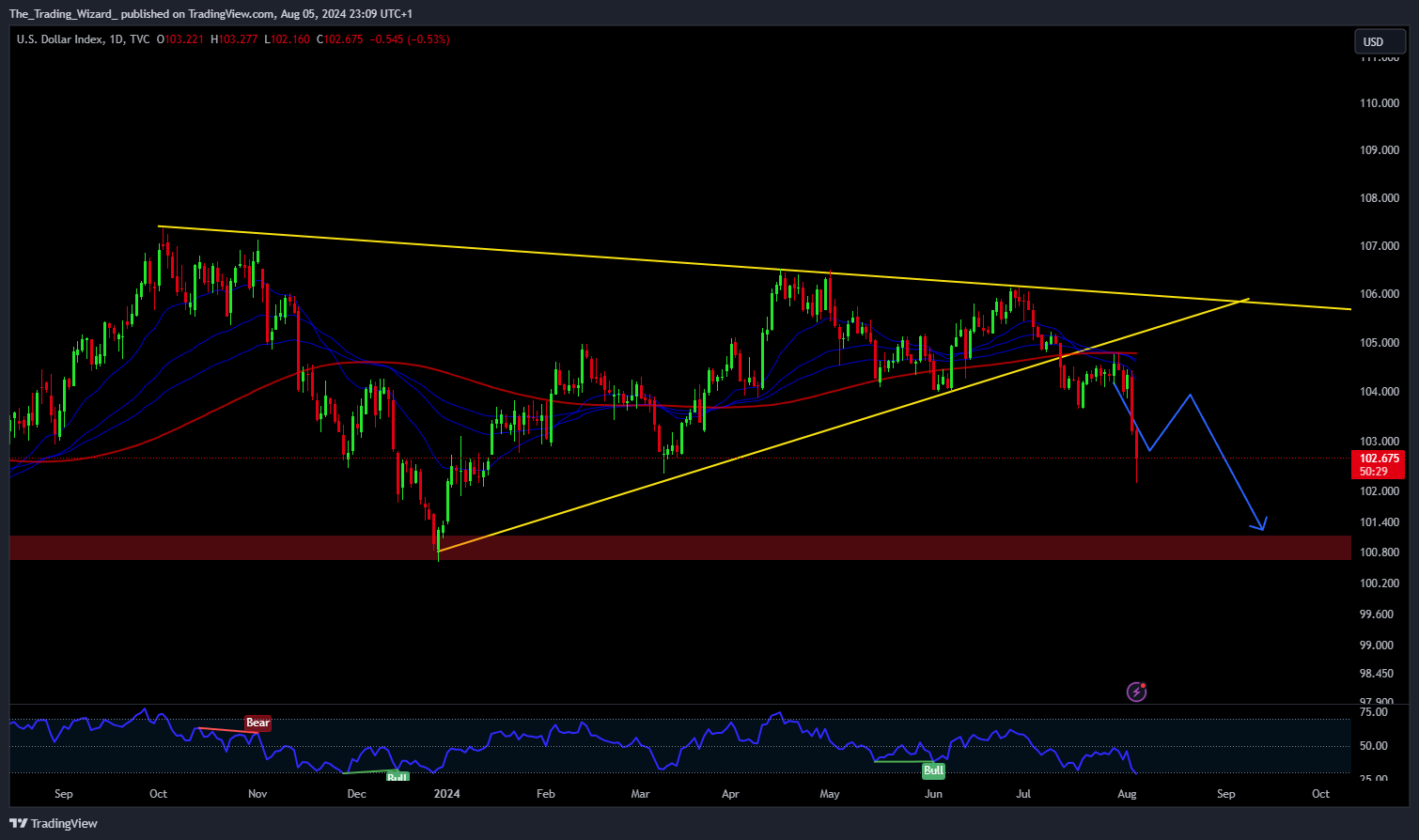
Task: Click the Bear divergence label on RSI
Action: point(257,723)
